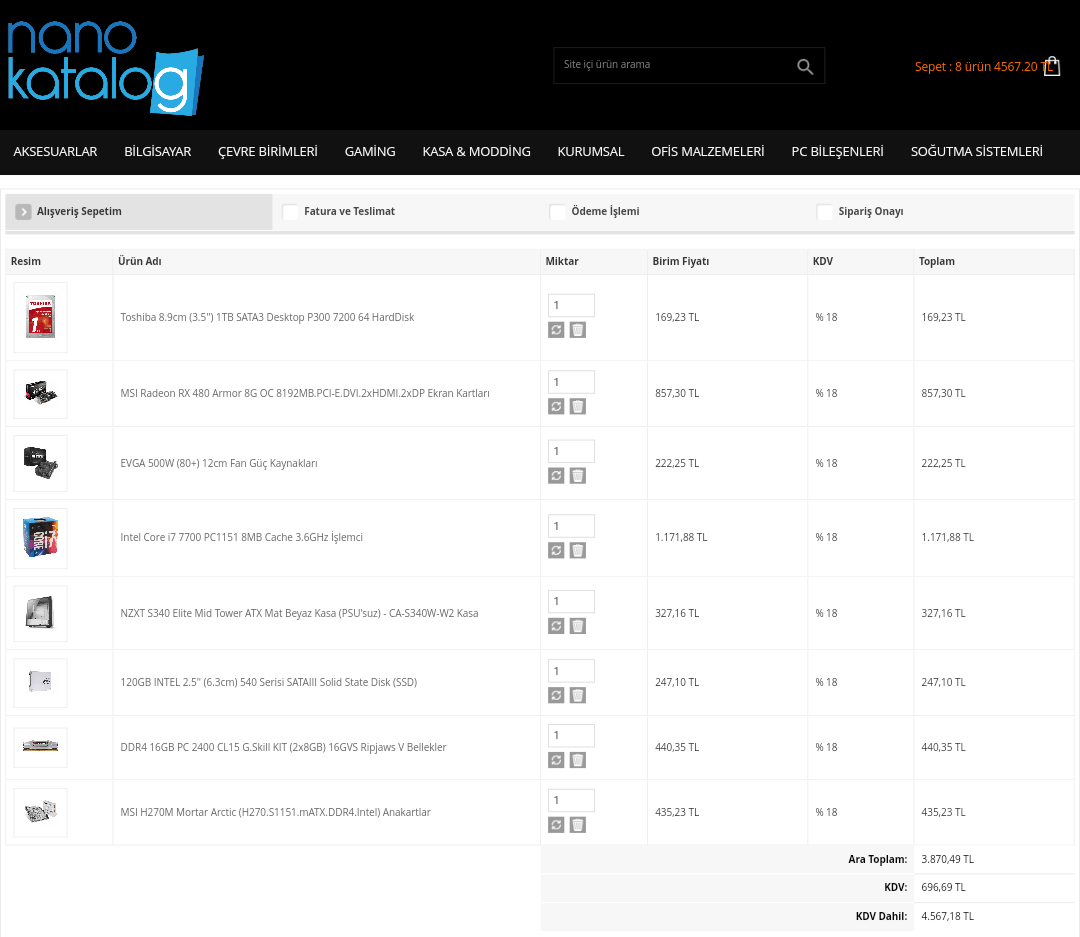The height and width of the screenshot is (937, 1080).
Task: Open the KASA & MODDİNG menu
Action: click(477, 152)
